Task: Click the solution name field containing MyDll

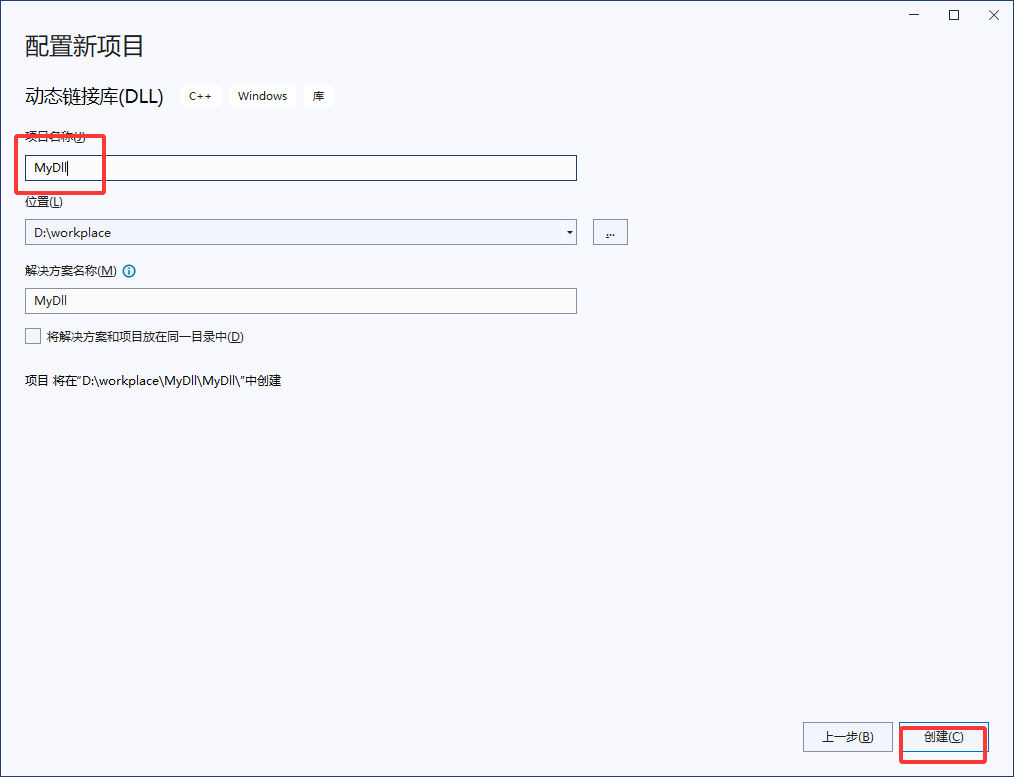Action: pyautogui.click(x=301, y=301)
